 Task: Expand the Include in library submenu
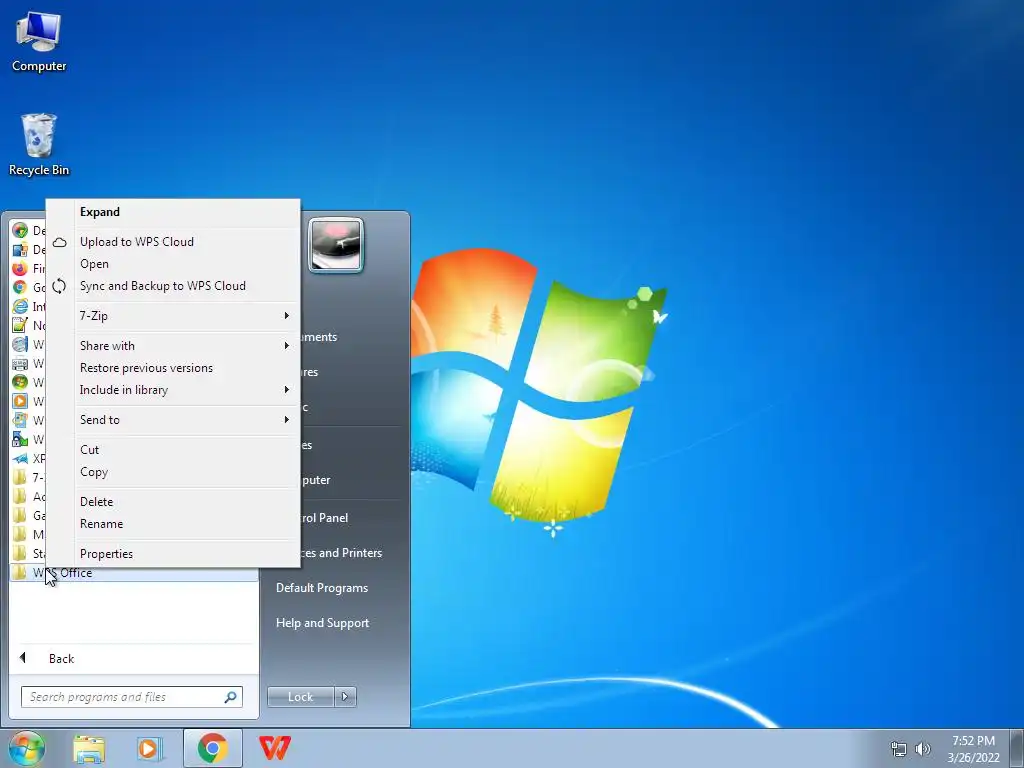pyautogui.click(x=172, y=390)
